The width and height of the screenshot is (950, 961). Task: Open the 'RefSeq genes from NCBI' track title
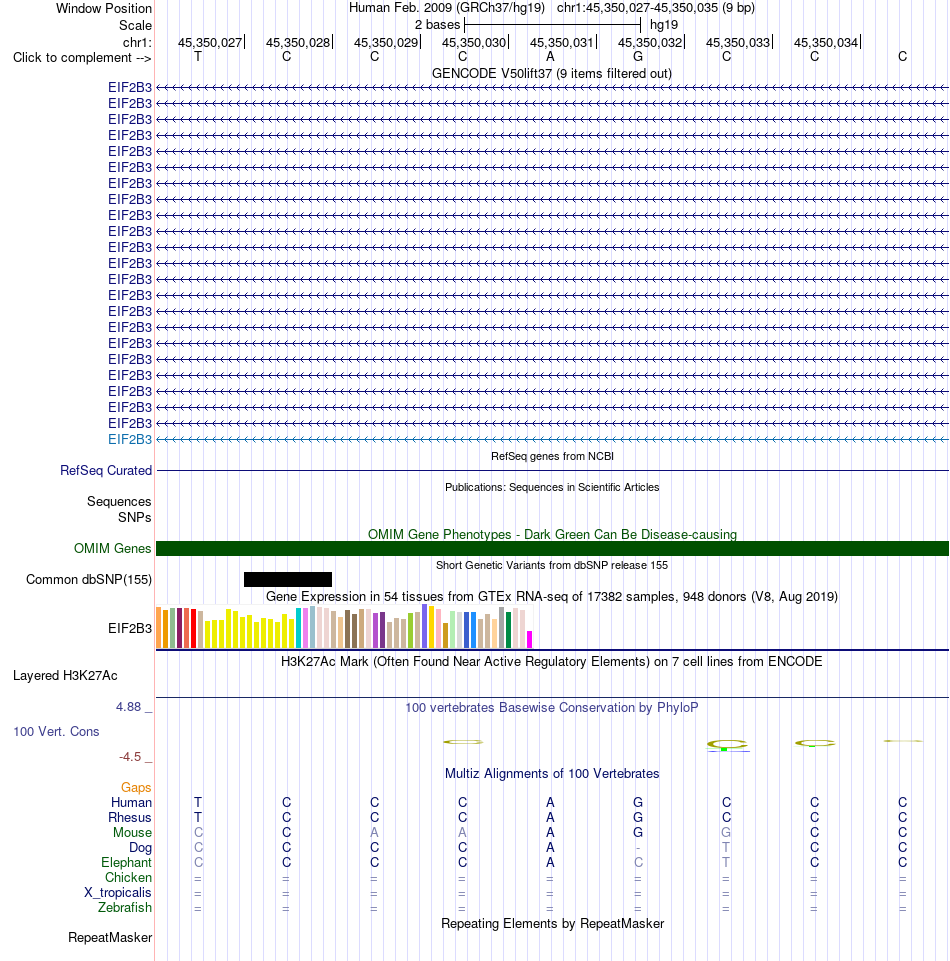click(552, 456)
